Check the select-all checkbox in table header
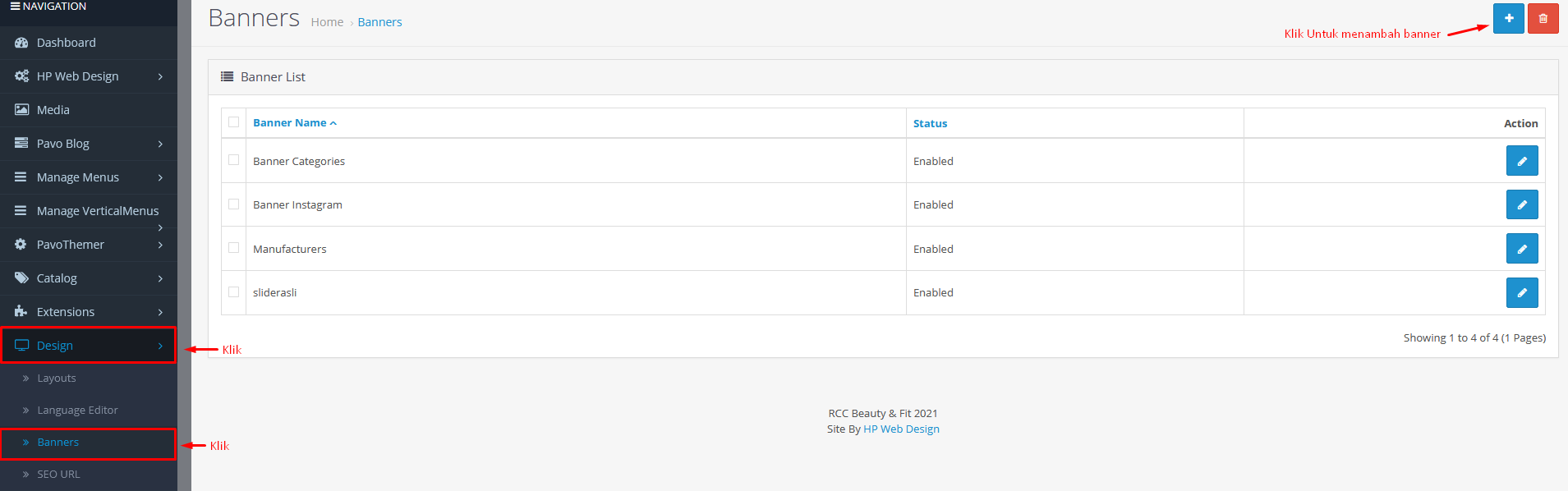1568x491 pixels. pyautogui.click(x=234, y=122)
